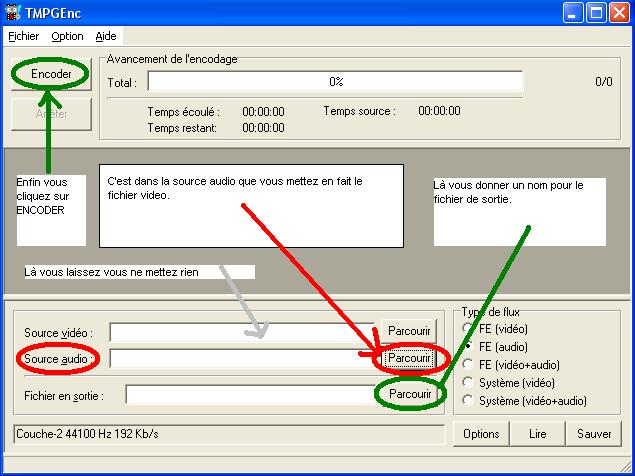Click the Temps écoulé label
635x476 pixels.
click(183, 112)
